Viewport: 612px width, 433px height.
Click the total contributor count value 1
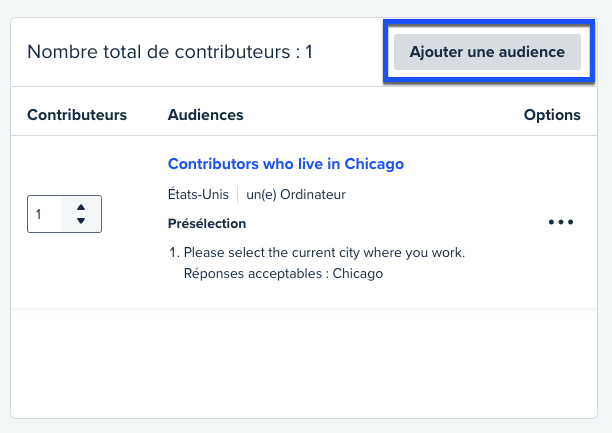coord(308,52)
